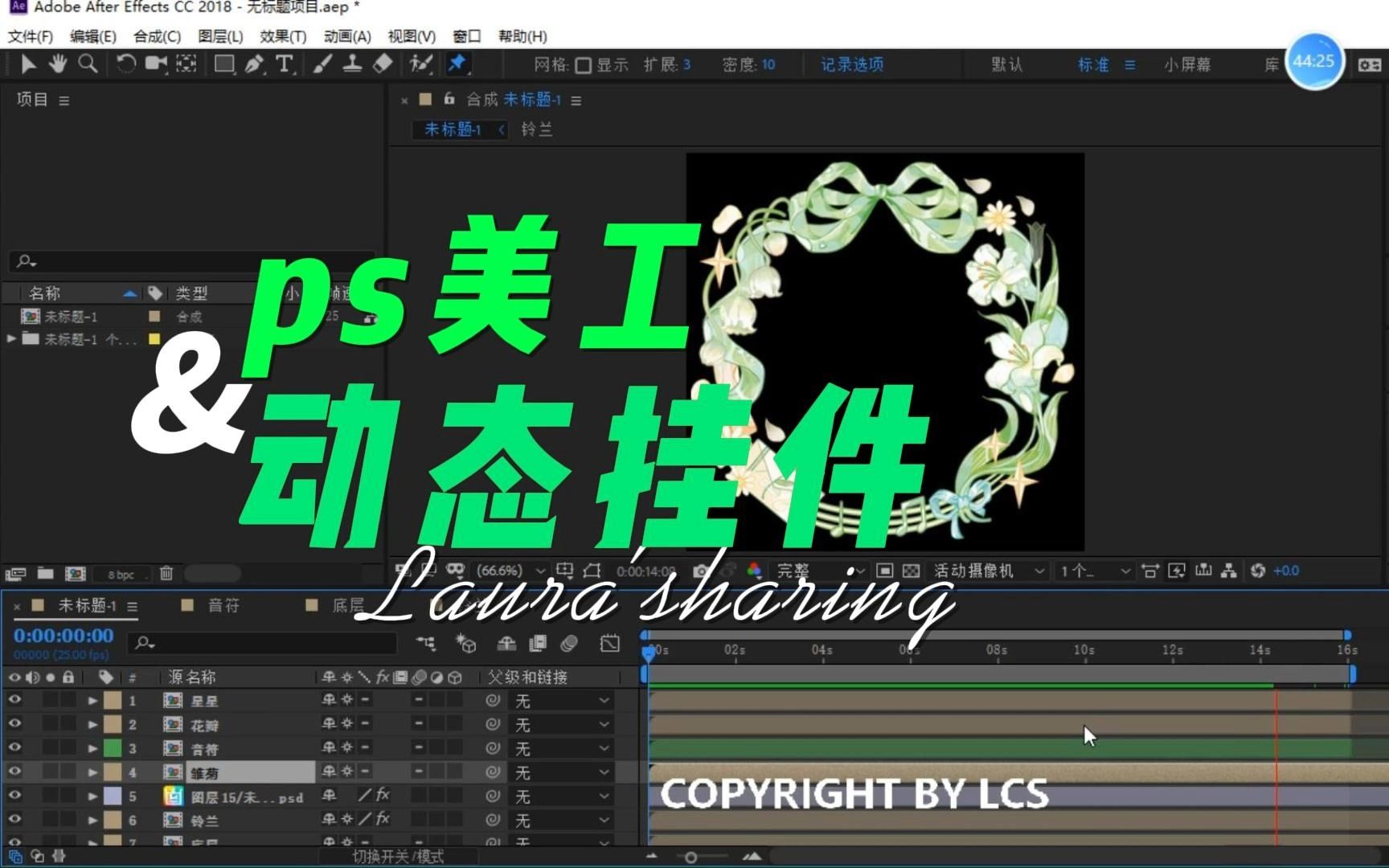Open the composition mini-flowchart icon

click(426, 643)
